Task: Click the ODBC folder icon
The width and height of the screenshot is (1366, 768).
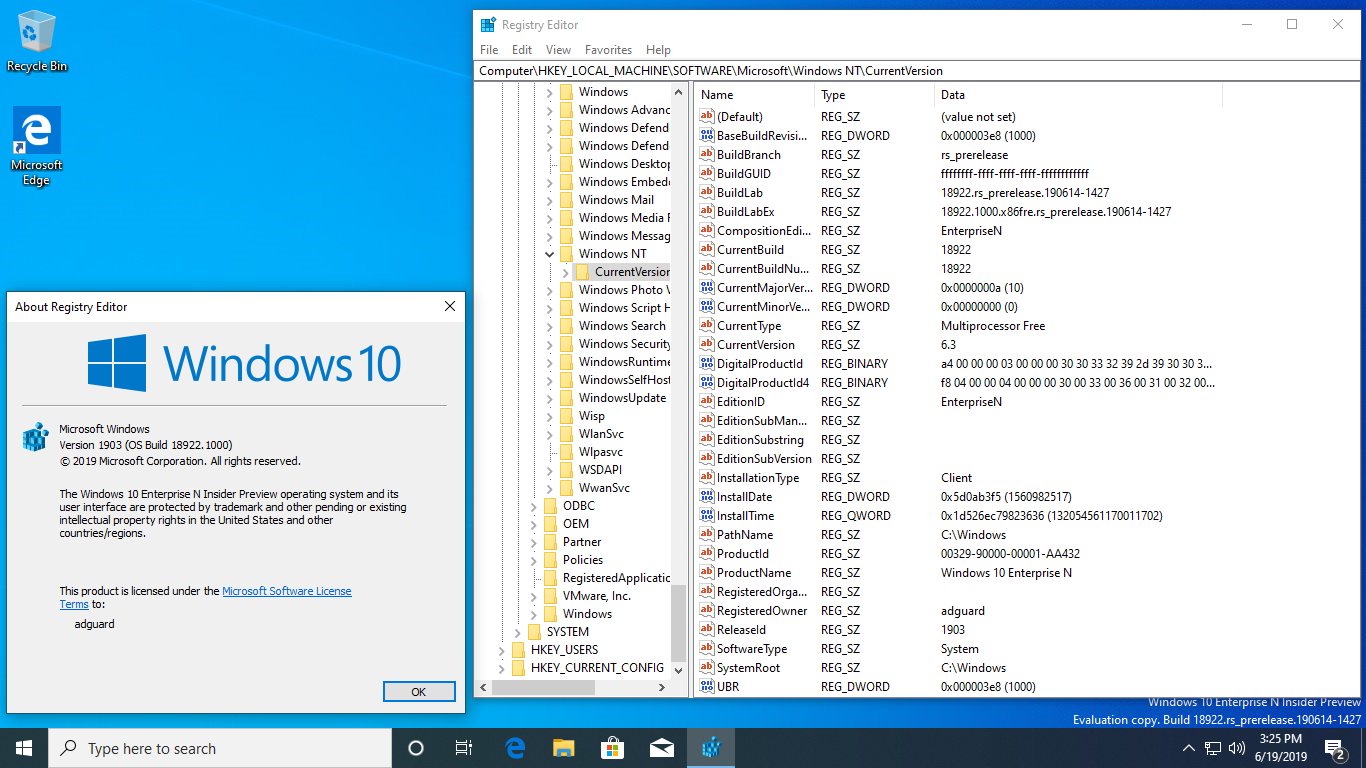Action: [550, 506]
